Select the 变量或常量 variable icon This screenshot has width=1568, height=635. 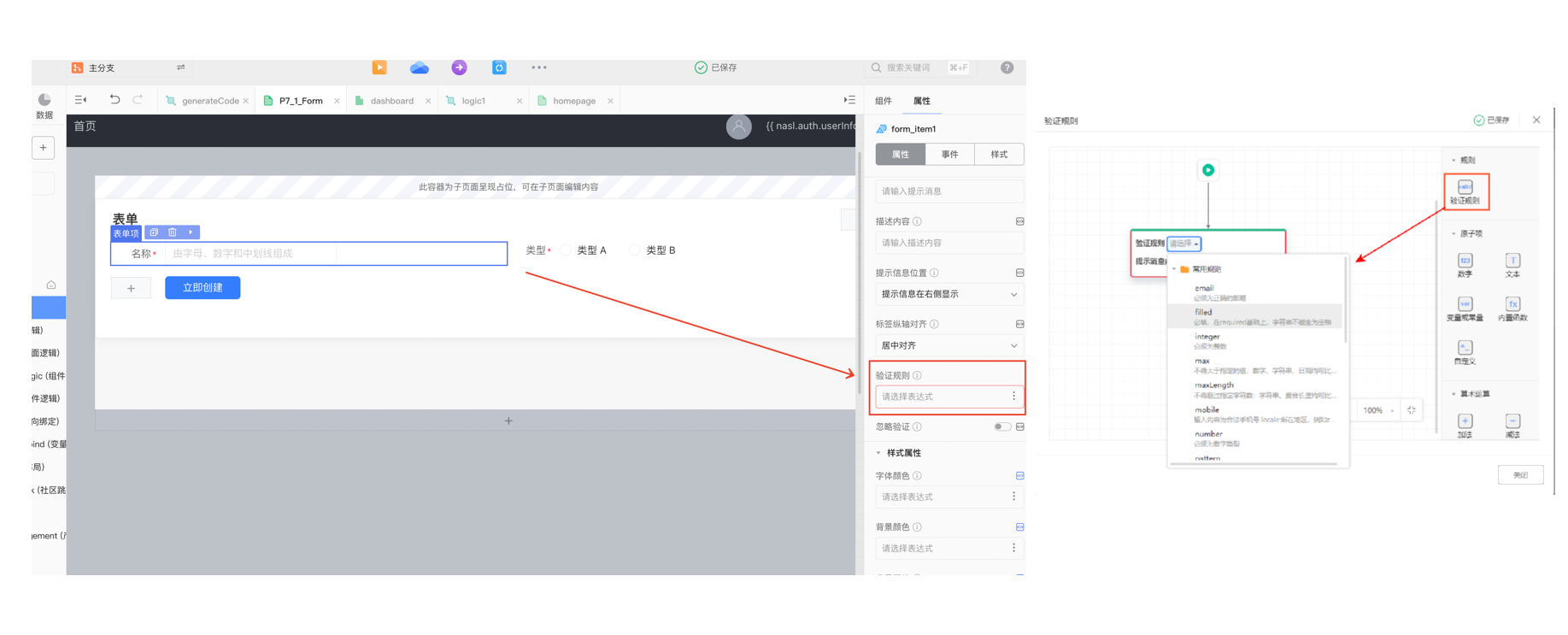click(1465, 309)
